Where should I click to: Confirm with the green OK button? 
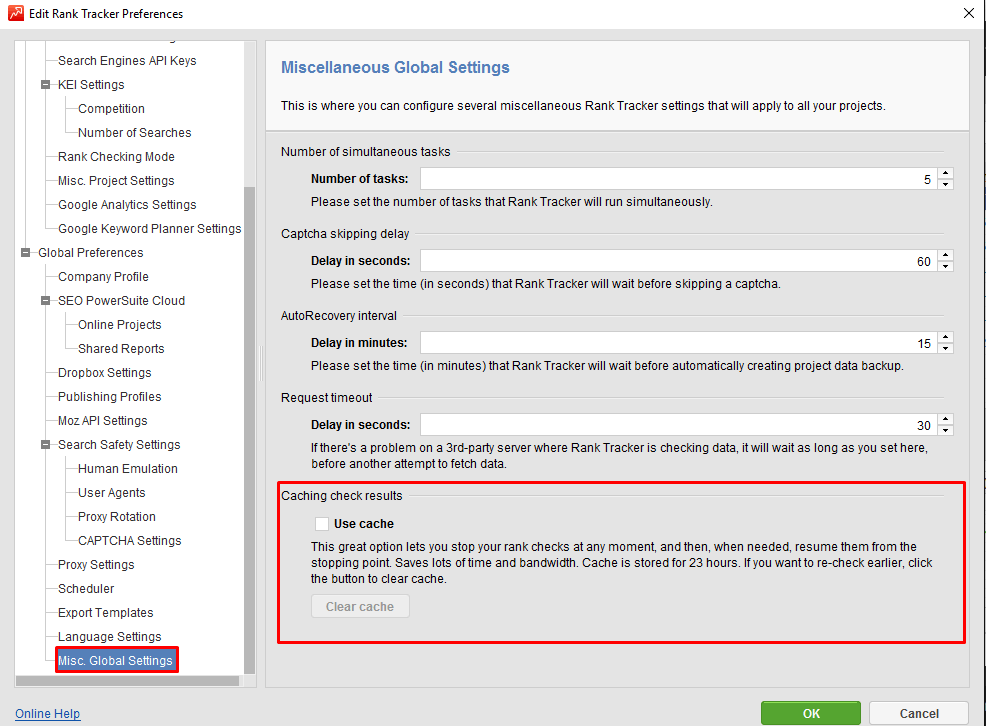click(x=811, y=713)
